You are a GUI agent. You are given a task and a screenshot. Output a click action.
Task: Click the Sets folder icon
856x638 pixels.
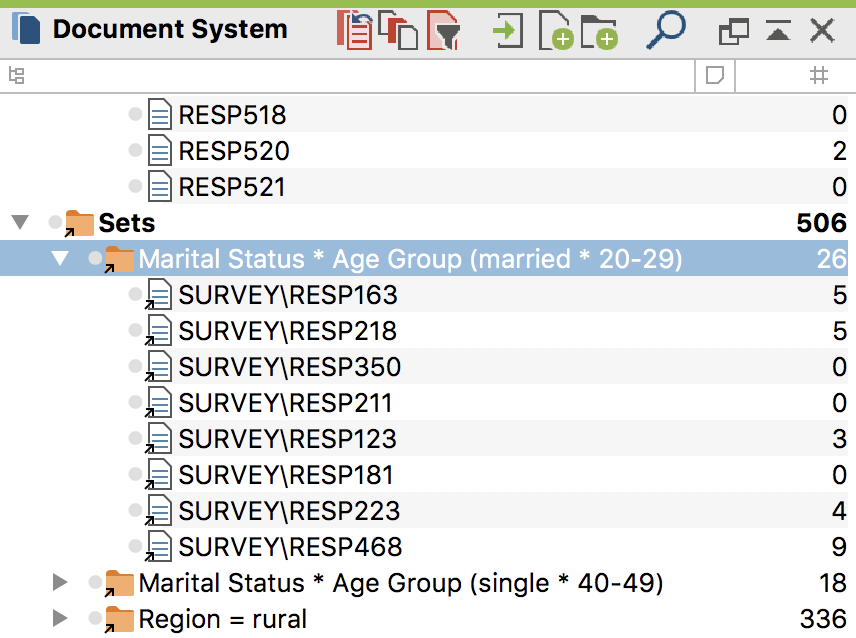(79, 223)
